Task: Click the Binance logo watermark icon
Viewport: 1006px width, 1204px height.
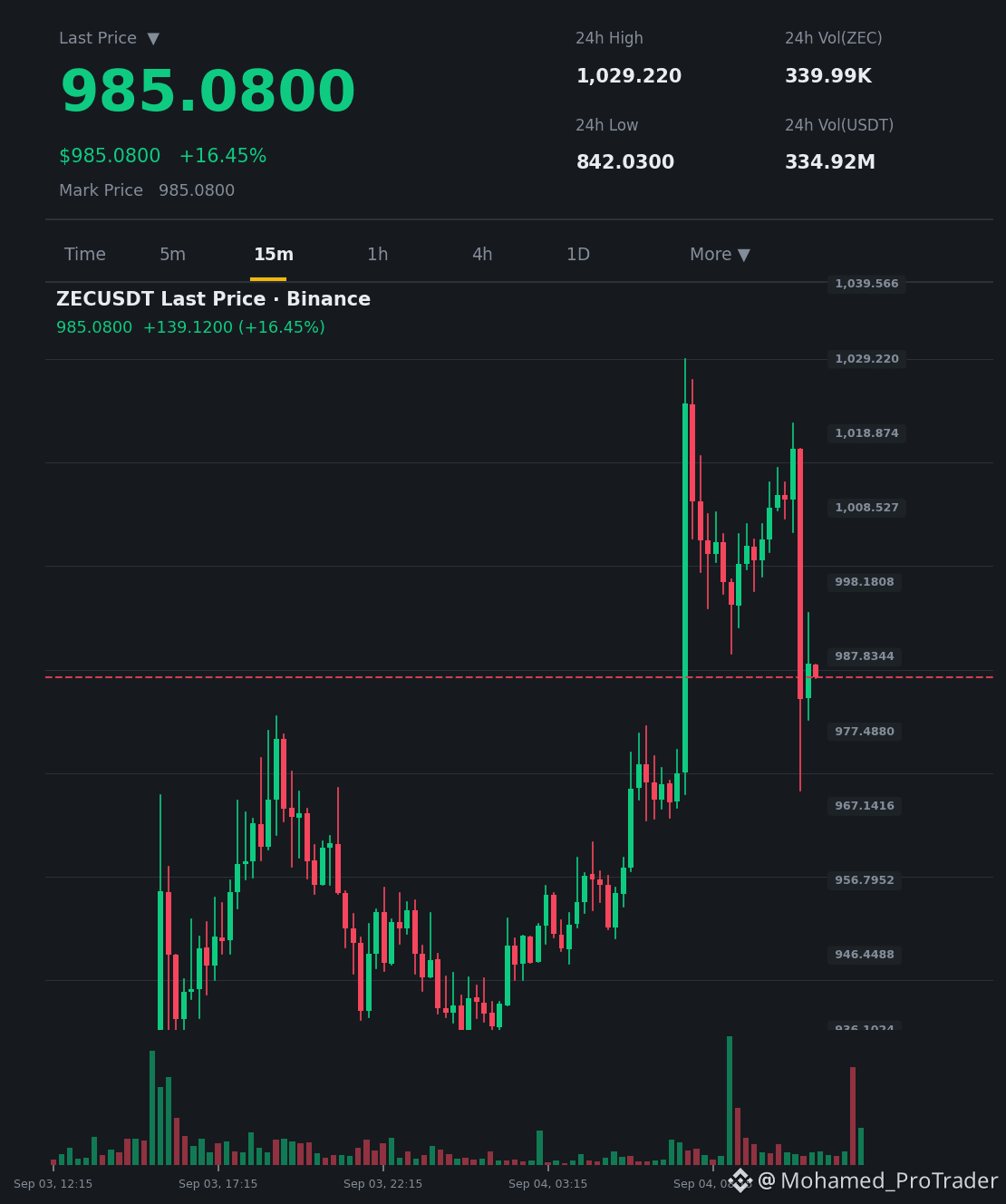Action: click(740, 1180)
